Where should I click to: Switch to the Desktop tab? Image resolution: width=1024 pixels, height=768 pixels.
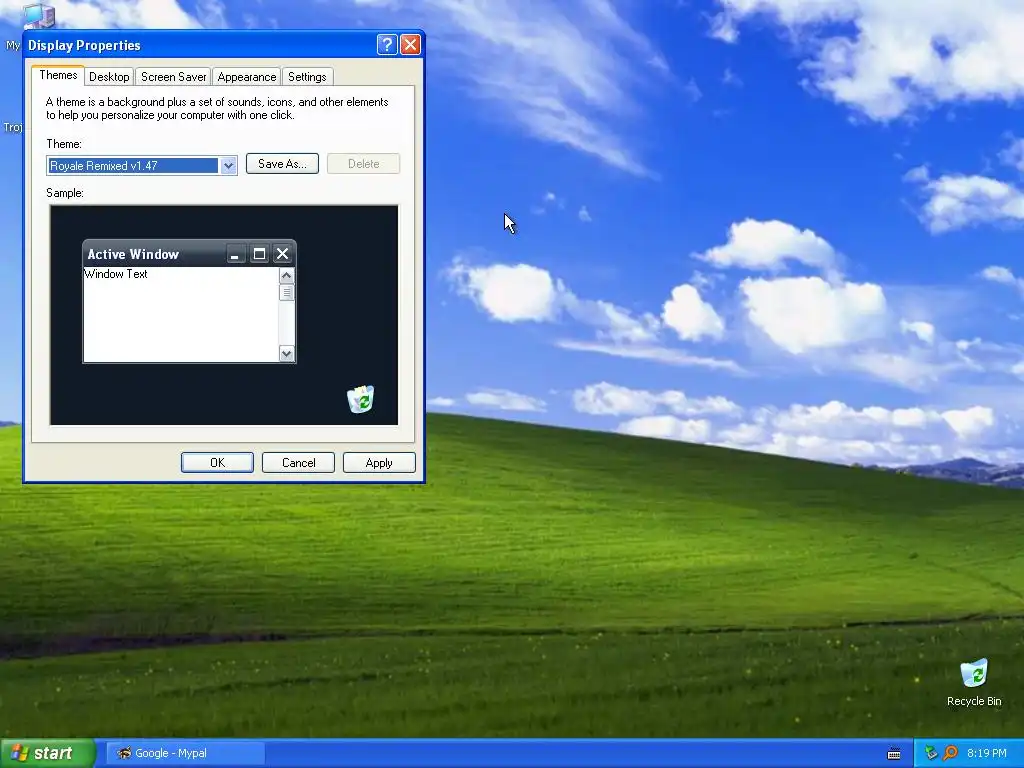pos(109,77)
